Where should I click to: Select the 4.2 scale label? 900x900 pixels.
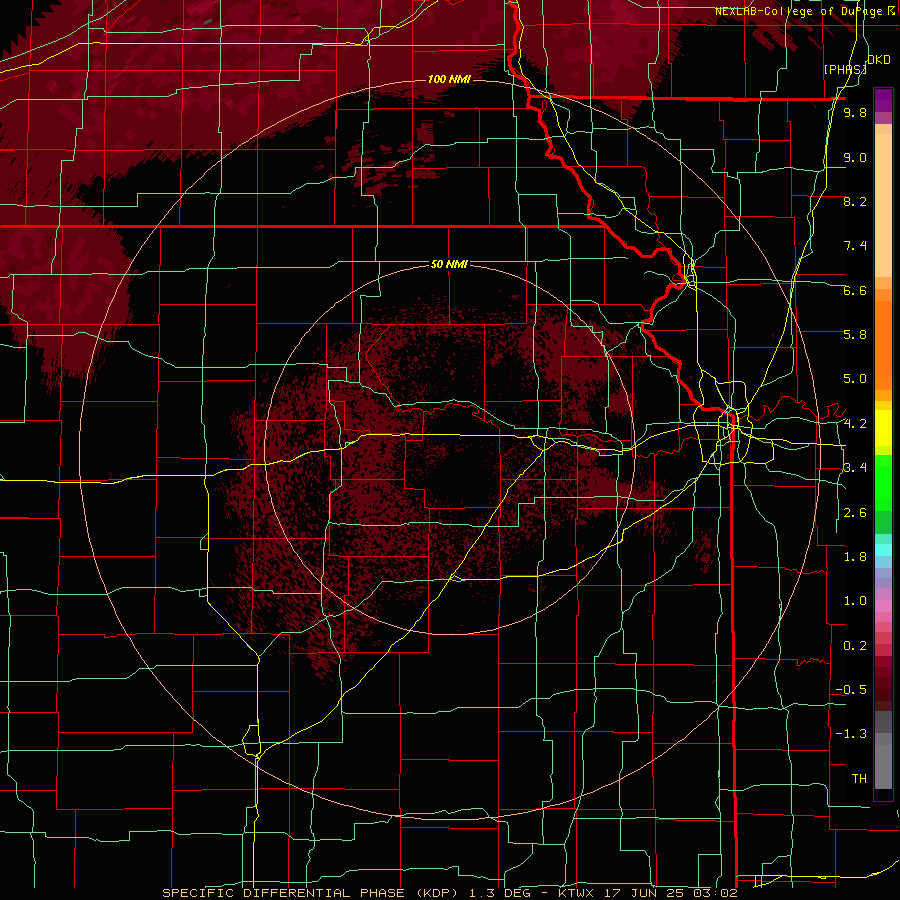(x=855, y=424)
